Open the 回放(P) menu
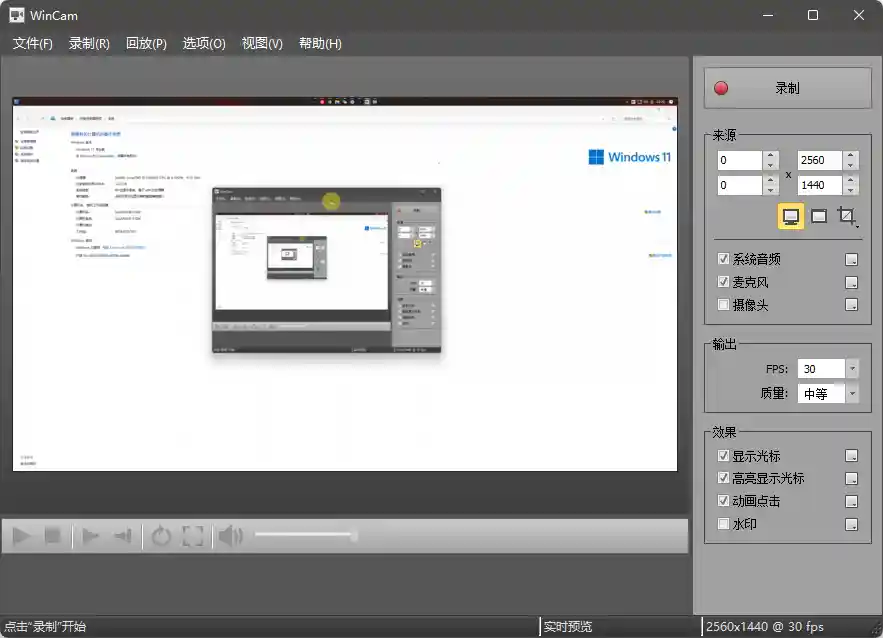The width and height of the screenshot is (883, 638). click(145, 43)
